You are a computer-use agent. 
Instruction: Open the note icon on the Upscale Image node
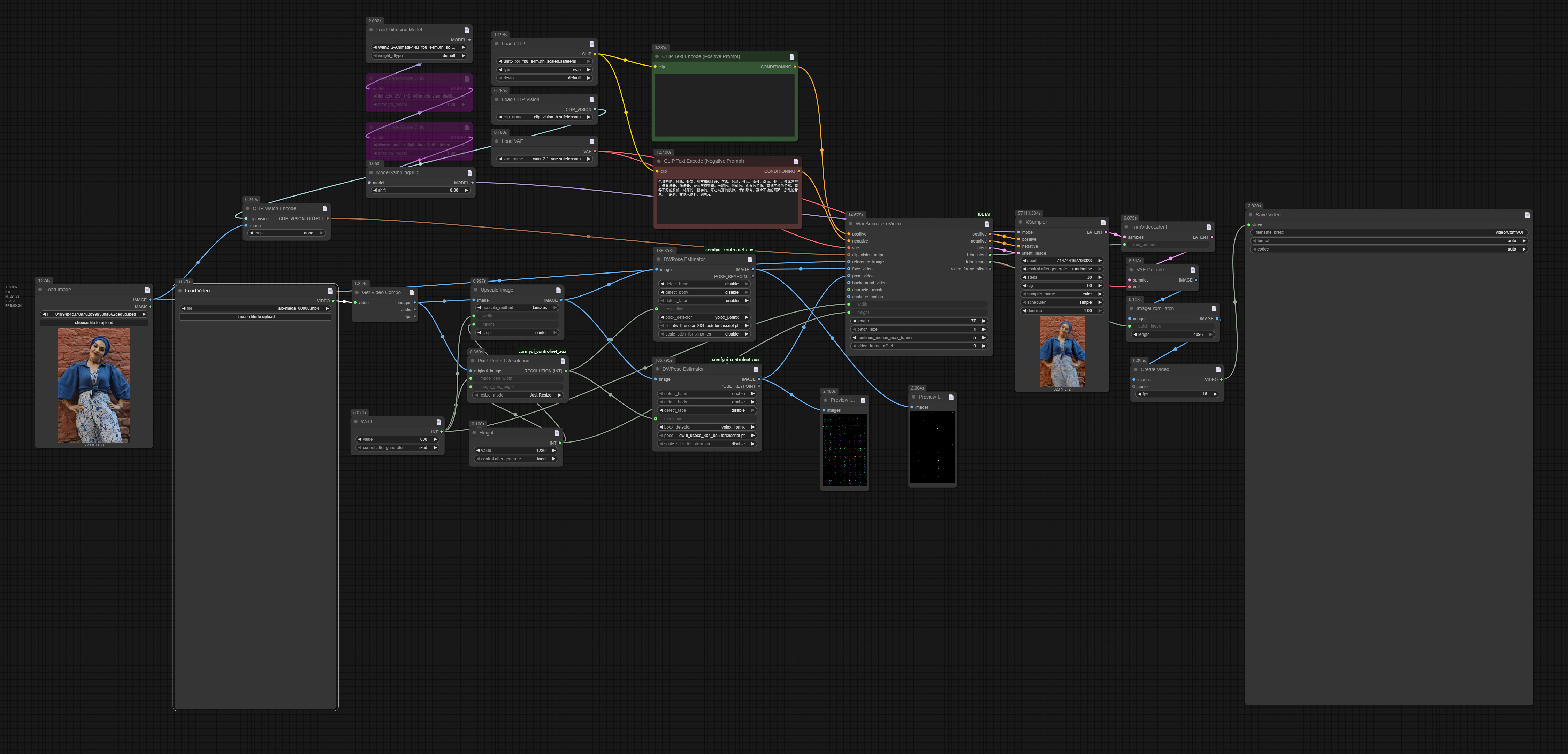[x=559, y=290]
